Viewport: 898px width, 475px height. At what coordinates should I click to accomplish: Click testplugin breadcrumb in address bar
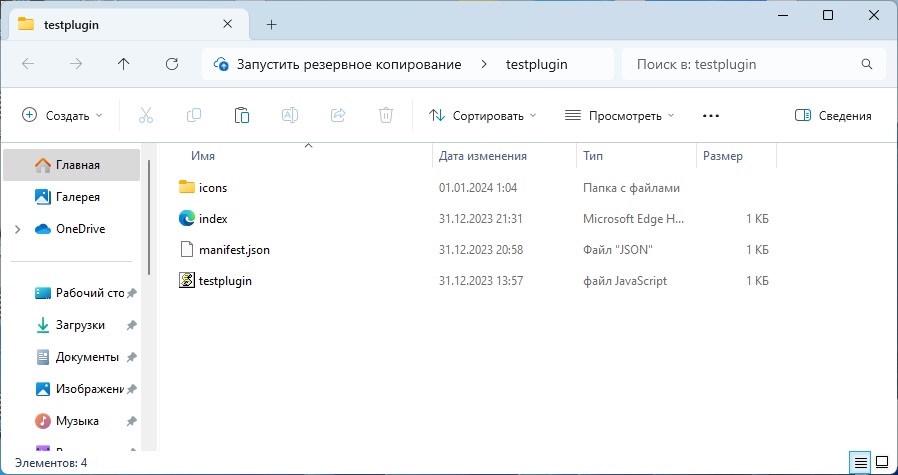pyautogui.click(x=537, y=64)
